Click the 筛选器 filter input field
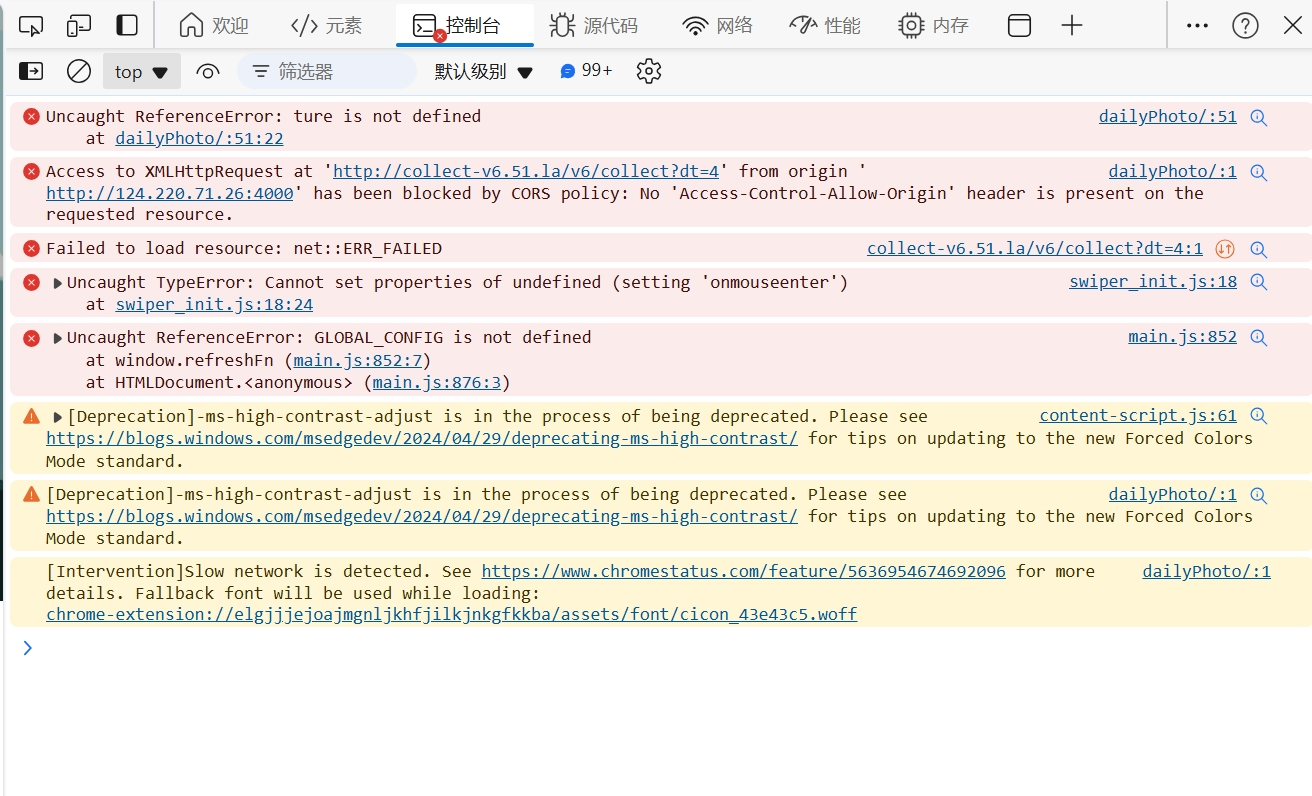This screenshot has width=1312, height=796. point(330,71)
